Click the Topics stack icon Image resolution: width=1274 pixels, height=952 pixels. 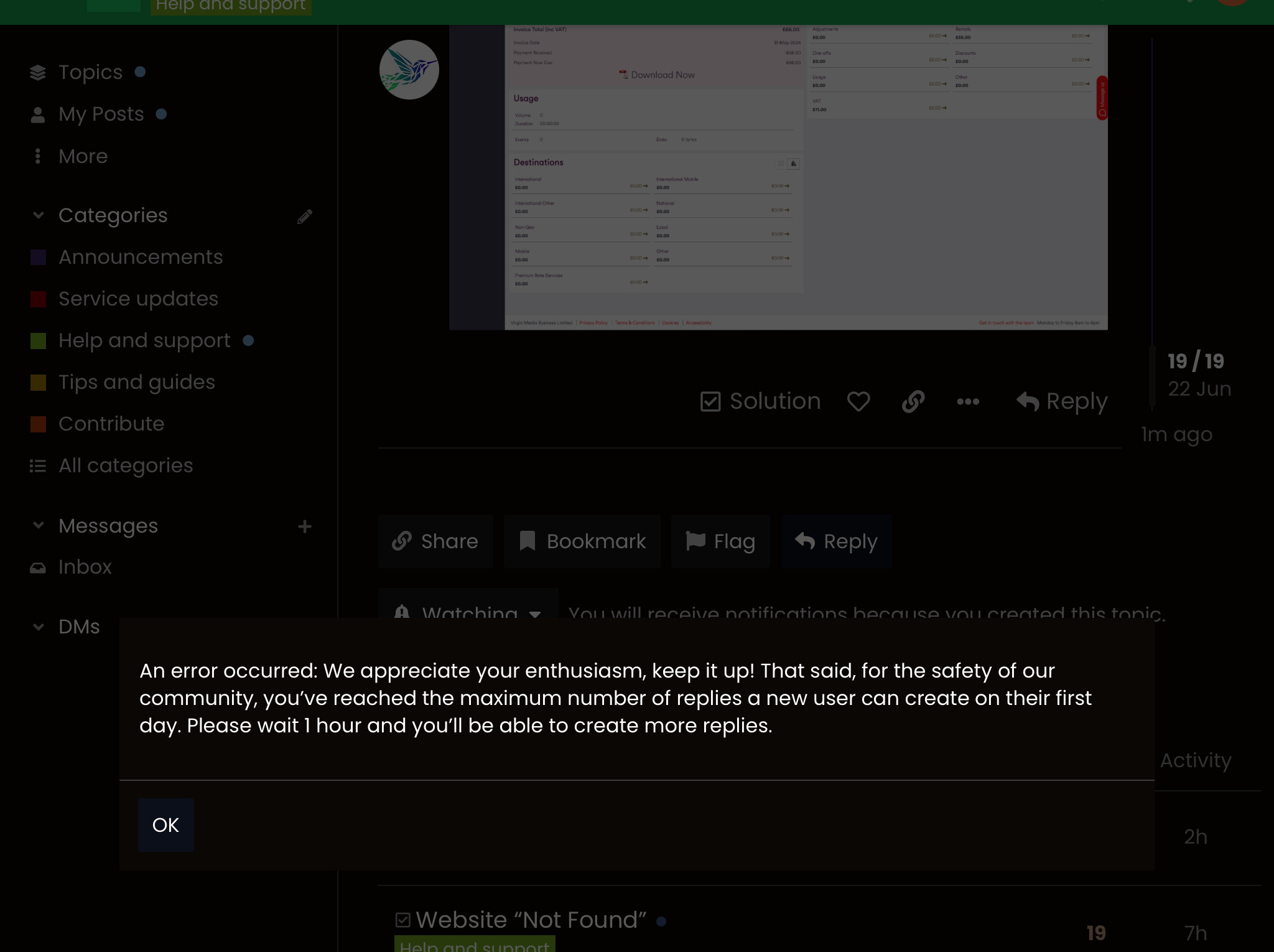(38, 73)
